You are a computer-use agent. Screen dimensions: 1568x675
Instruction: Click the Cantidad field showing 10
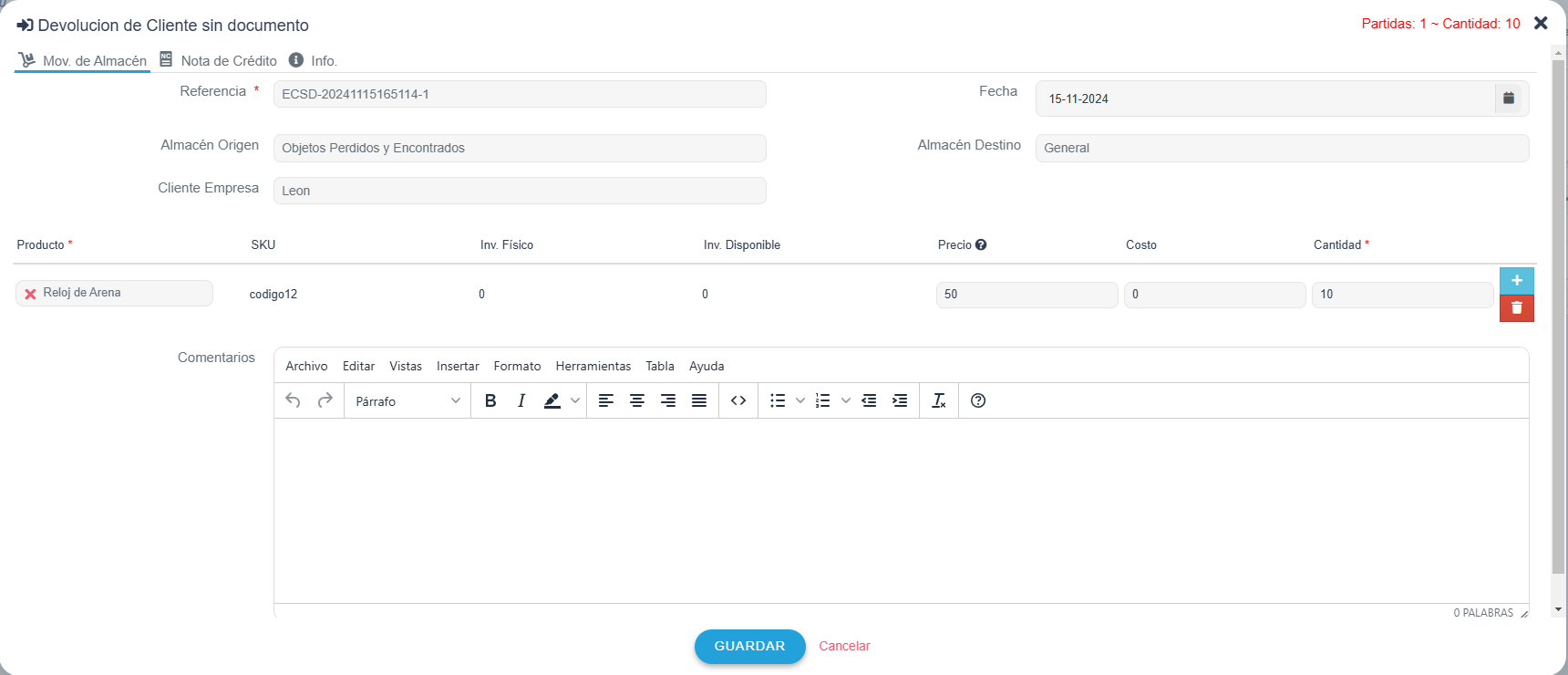[1402, 295]
